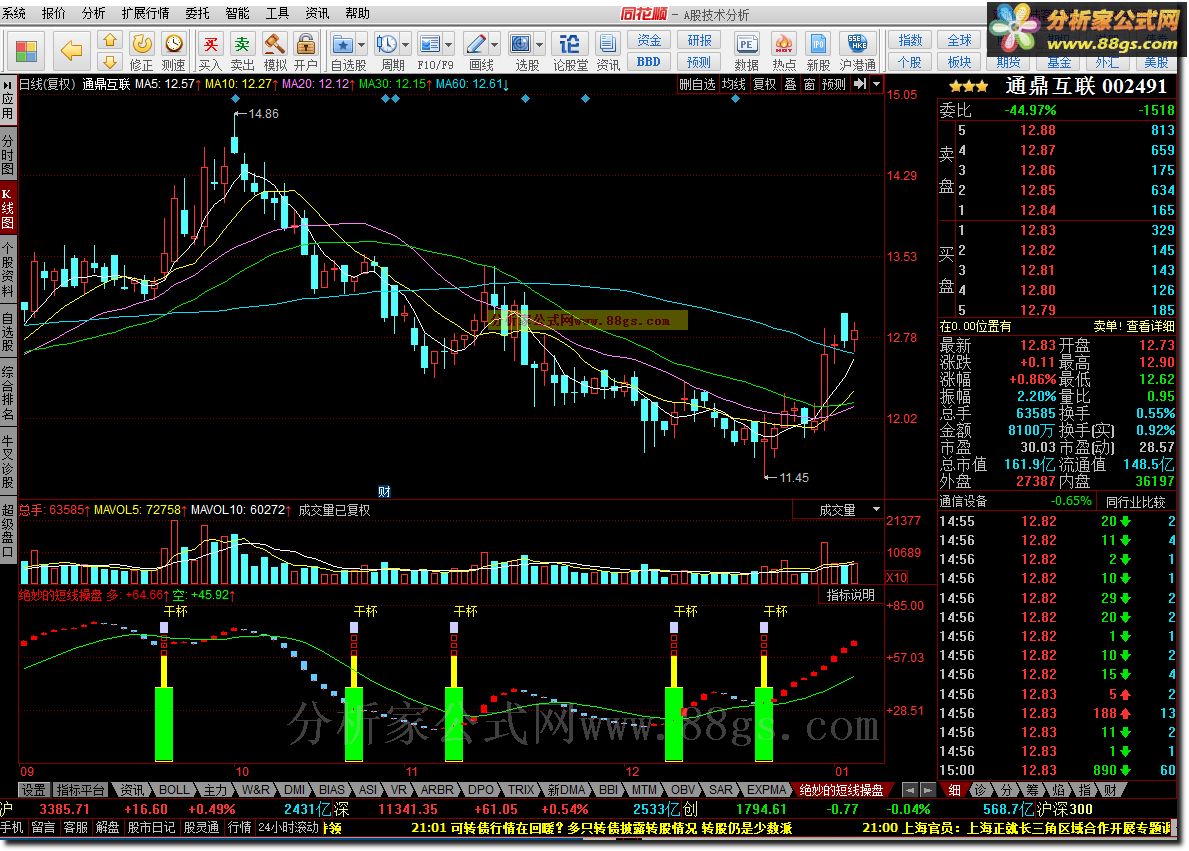Click 卖单! 查看详细 link

coord(1134,326)
